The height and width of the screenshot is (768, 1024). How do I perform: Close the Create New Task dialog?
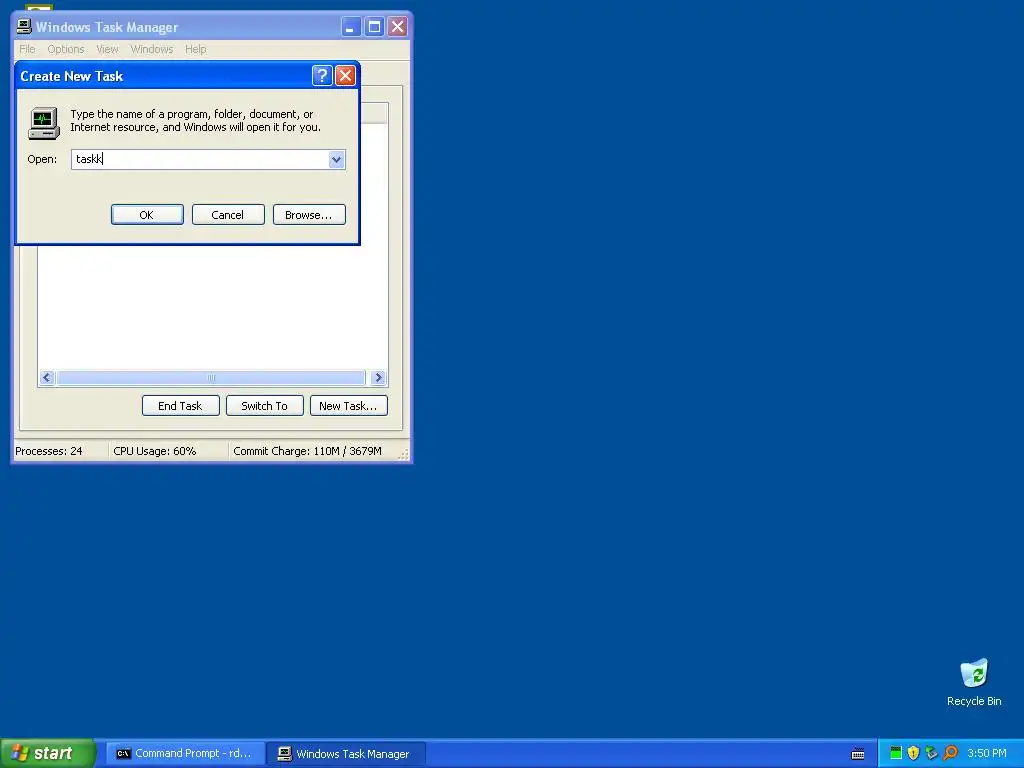click(x=345, y=76)
